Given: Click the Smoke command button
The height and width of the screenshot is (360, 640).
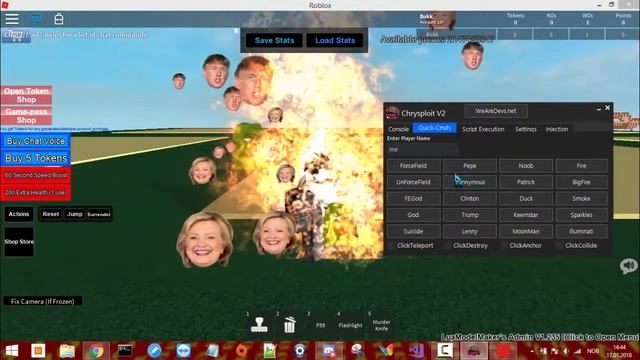Looking at the screenshot, I should point(582,198).
